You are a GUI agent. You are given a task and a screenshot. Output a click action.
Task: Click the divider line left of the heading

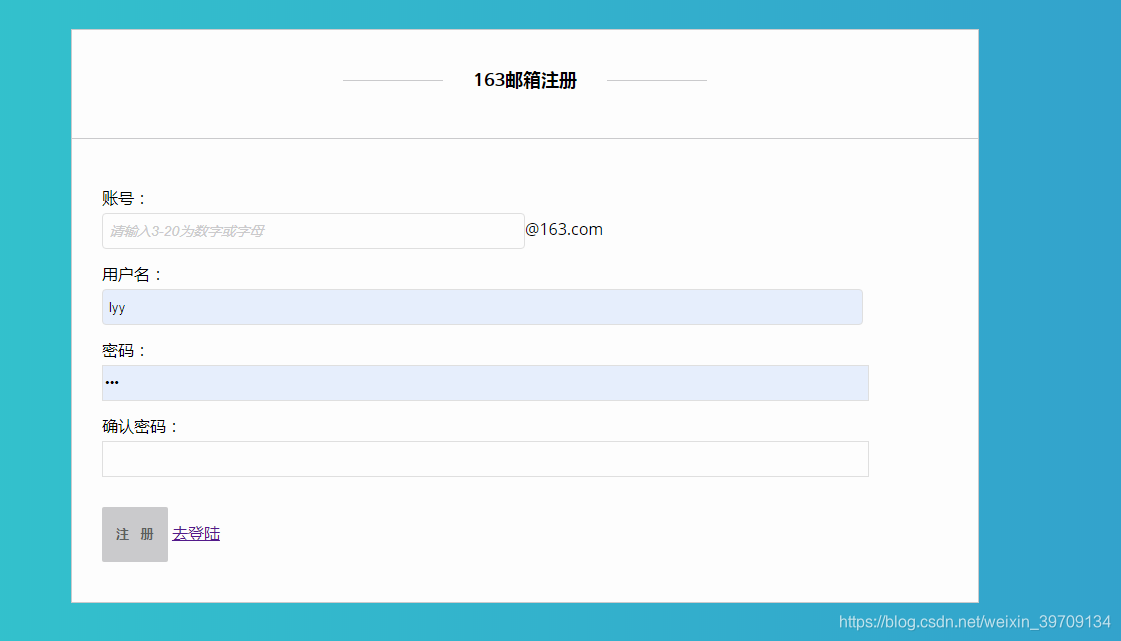point(392,80)
